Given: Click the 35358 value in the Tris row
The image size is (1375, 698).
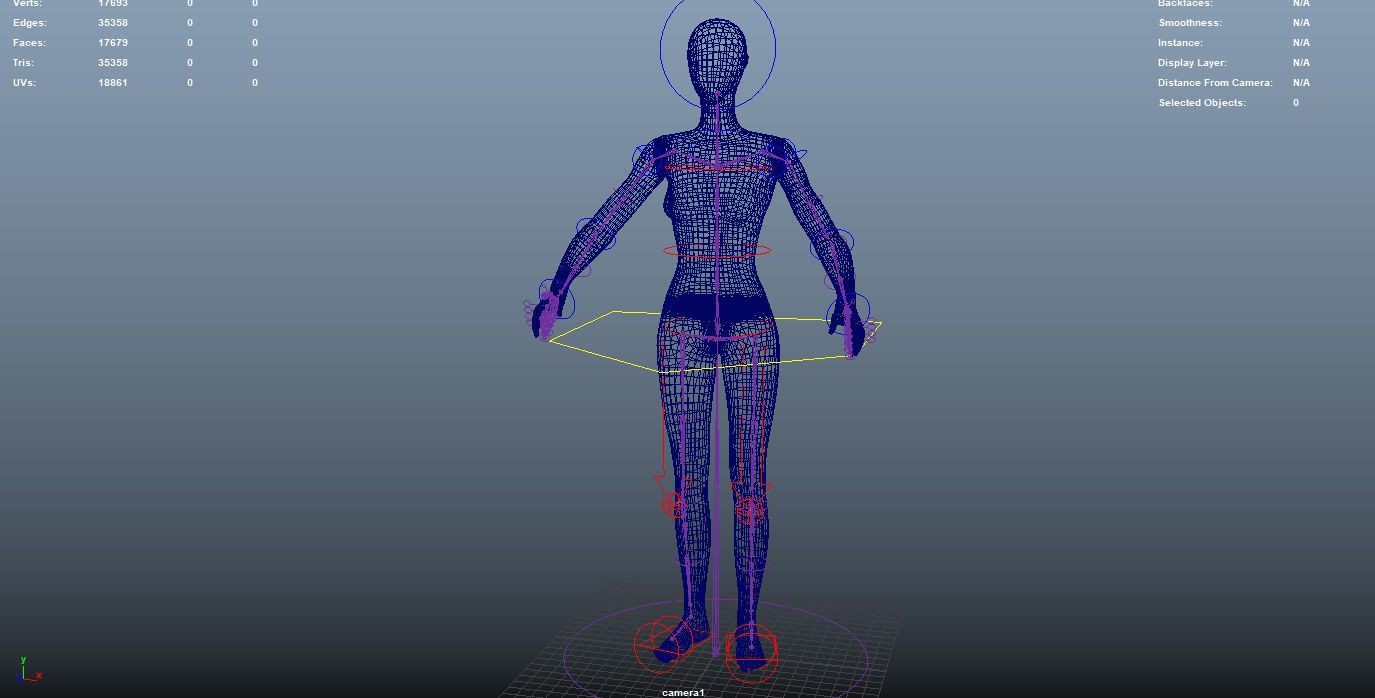Looking at the screenshot, I should (113, 63).
